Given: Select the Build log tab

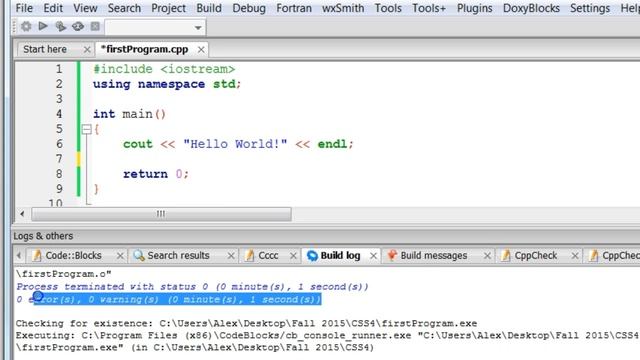Looking at the screenshot, I should [x=340, y=256].
